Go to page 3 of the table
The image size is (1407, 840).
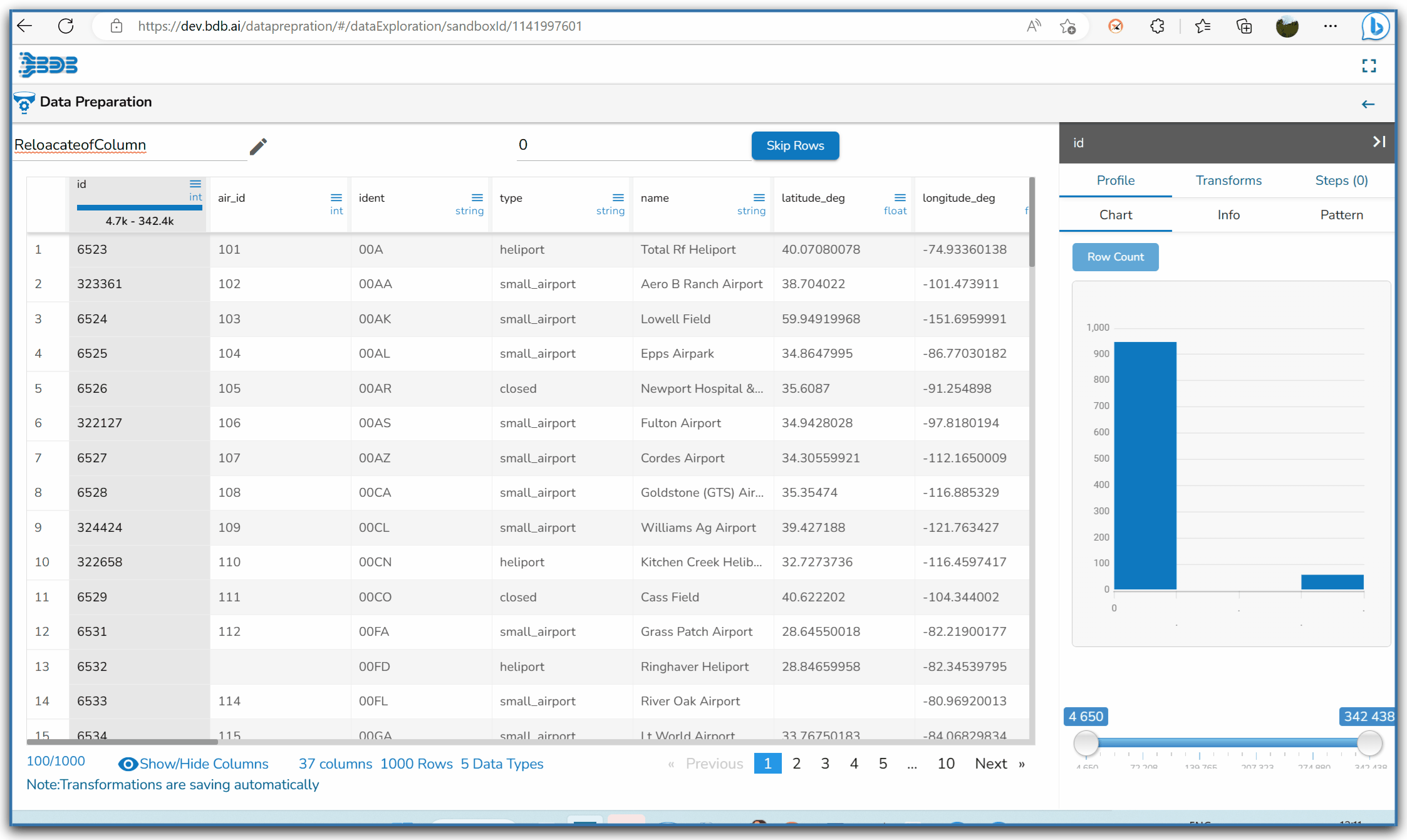tap(824, 764)
